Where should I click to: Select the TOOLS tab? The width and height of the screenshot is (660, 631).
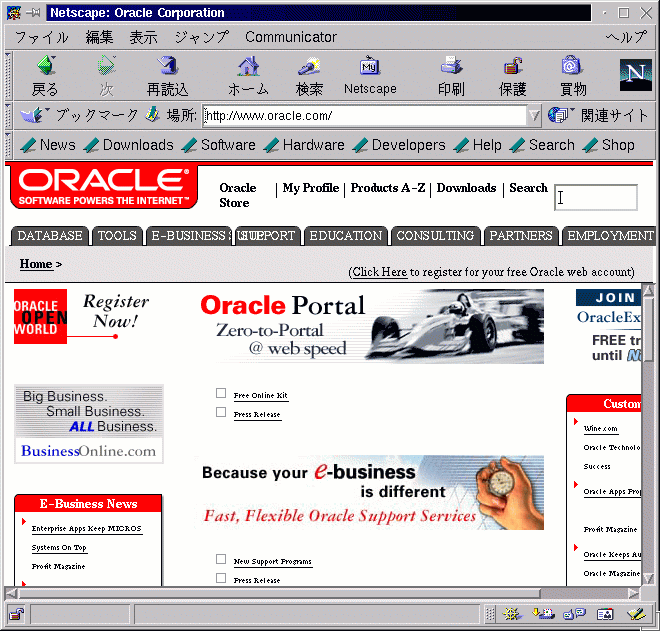coord(117,236)
